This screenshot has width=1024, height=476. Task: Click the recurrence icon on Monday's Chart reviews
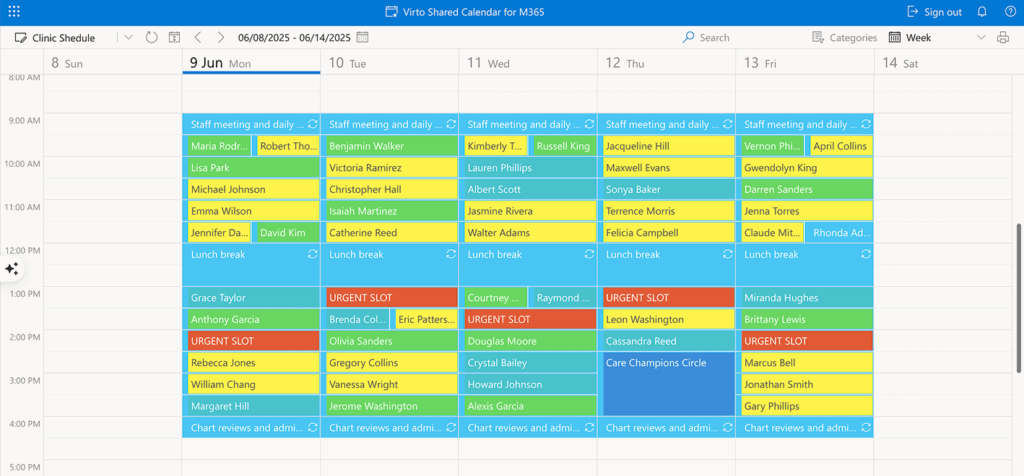(312, 428)
